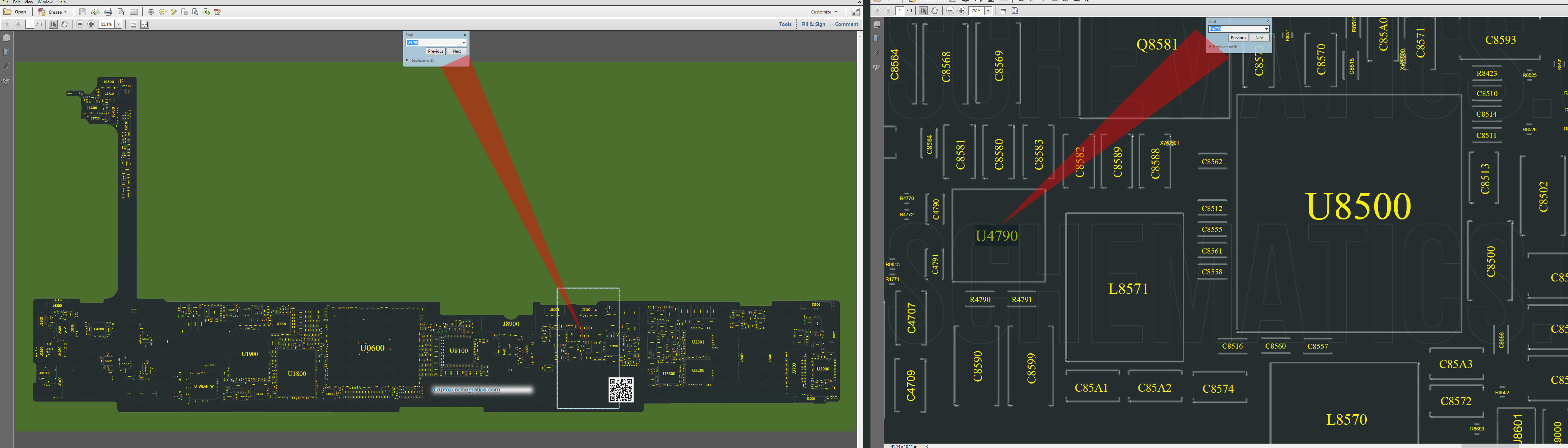Open the Edit menu
Viewport: 1568px width, 448px height.
(17, 2)
